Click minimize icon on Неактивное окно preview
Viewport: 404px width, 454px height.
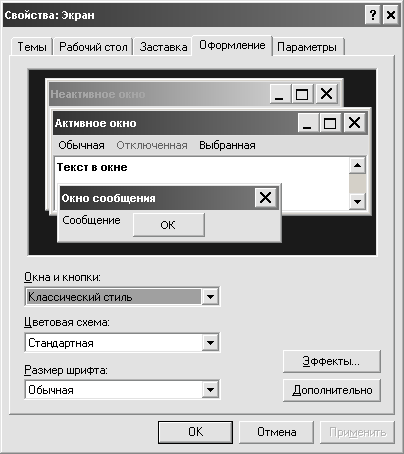(279, 94)
